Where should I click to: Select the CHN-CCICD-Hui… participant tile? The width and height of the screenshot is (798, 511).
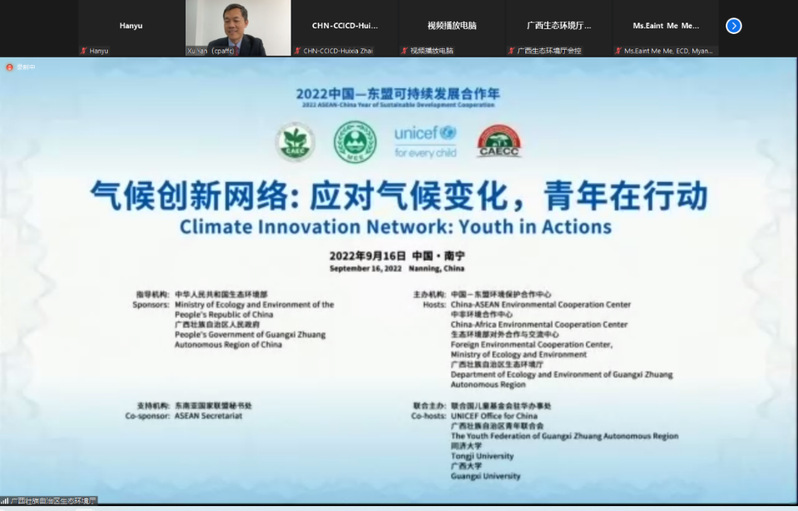click(x=345, y=28)
